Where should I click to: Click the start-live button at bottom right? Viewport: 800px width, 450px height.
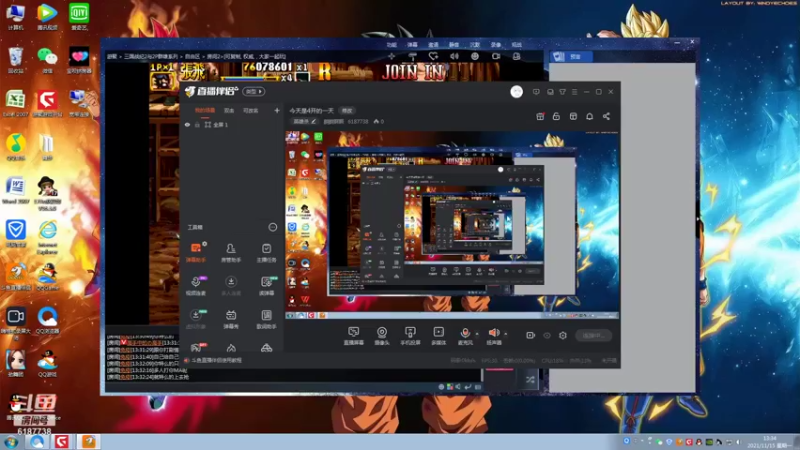(x=593, y=335)
